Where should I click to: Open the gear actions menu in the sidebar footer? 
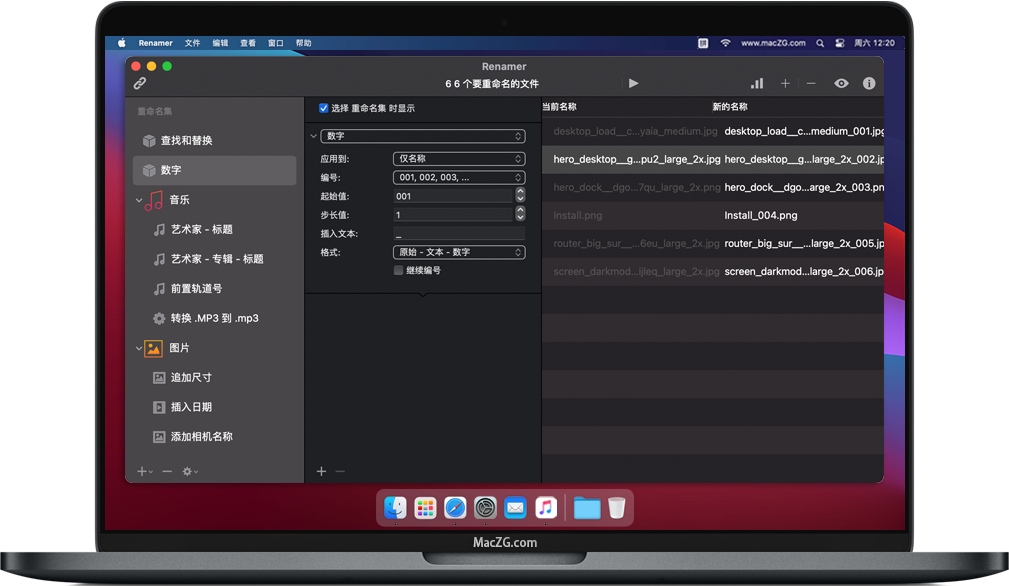189,471
